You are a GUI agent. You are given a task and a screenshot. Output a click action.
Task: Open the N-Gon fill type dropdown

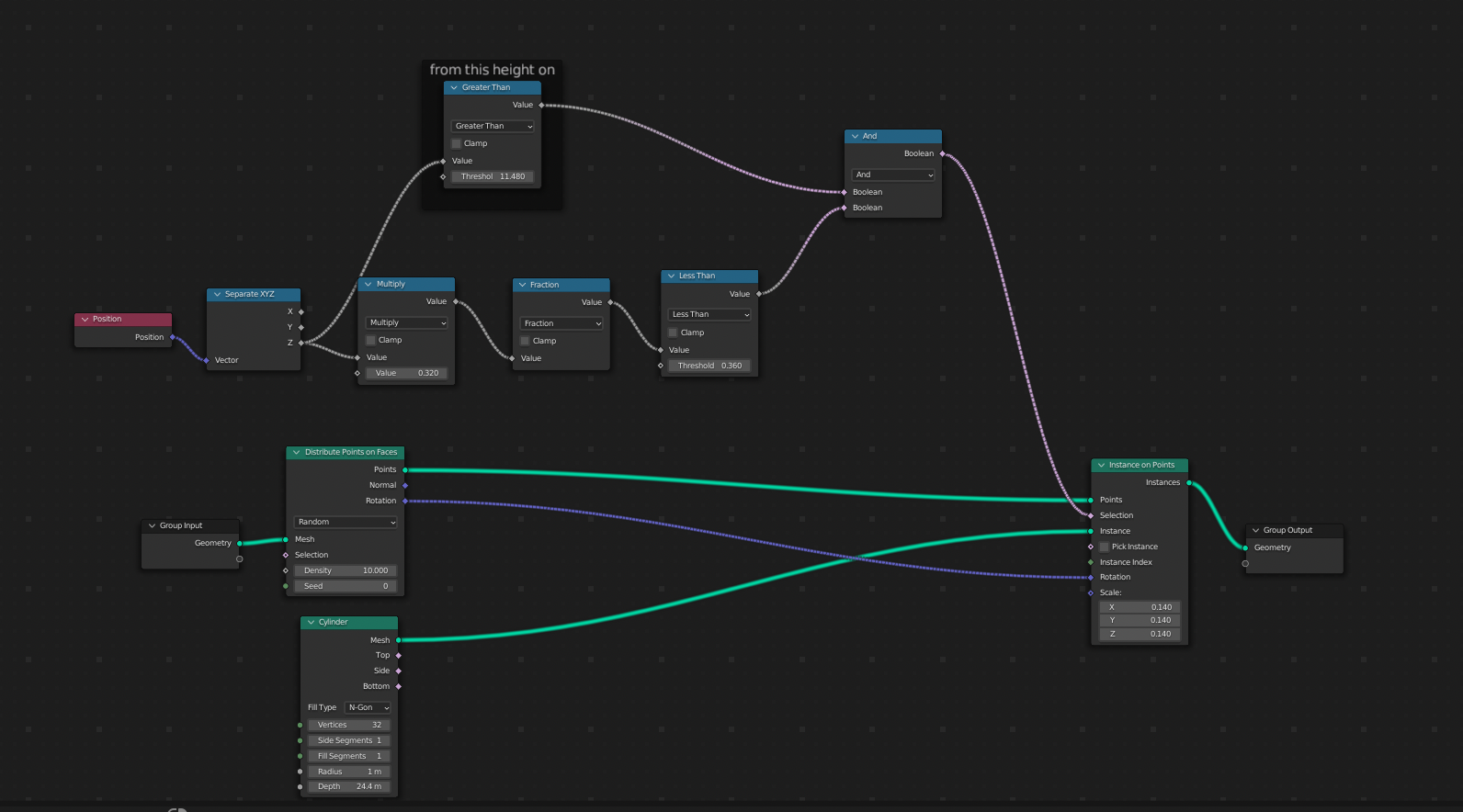[369, 708]
